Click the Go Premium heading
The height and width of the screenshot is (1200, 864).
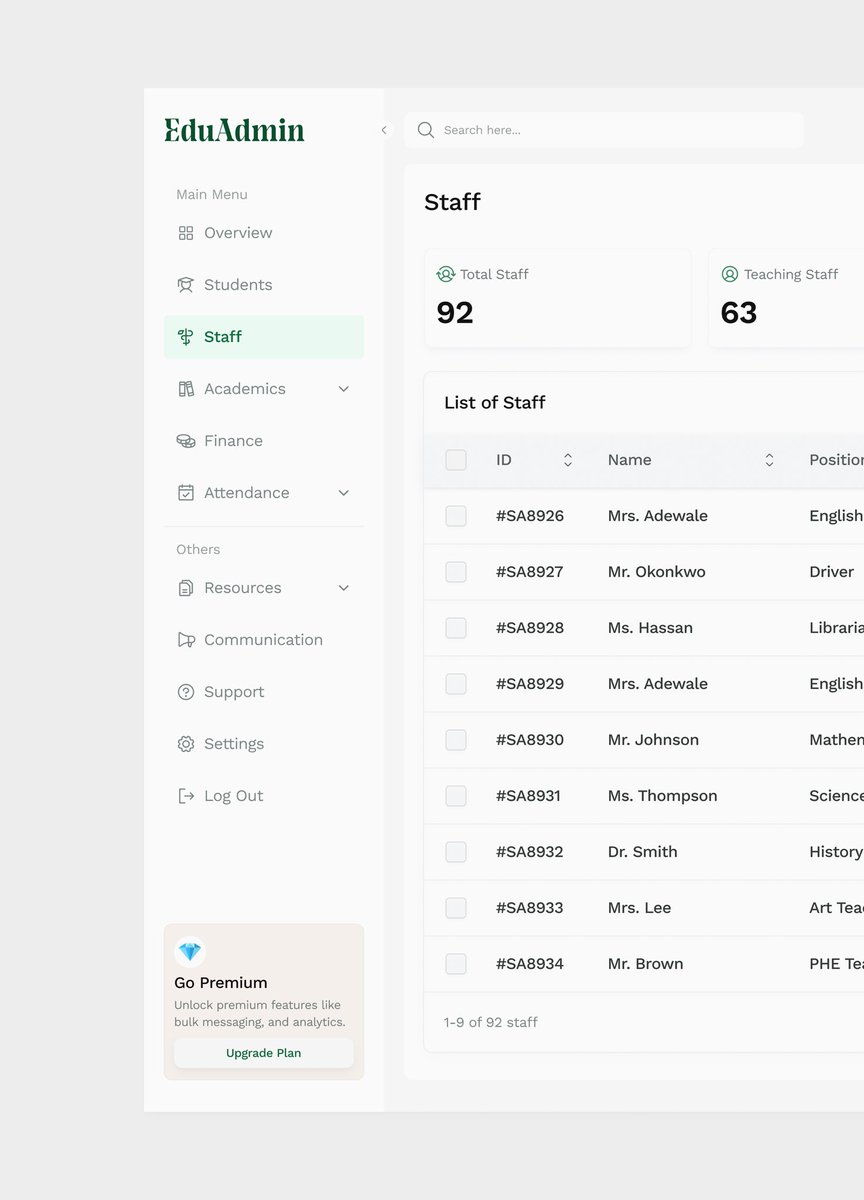click(x=221, y=983)
